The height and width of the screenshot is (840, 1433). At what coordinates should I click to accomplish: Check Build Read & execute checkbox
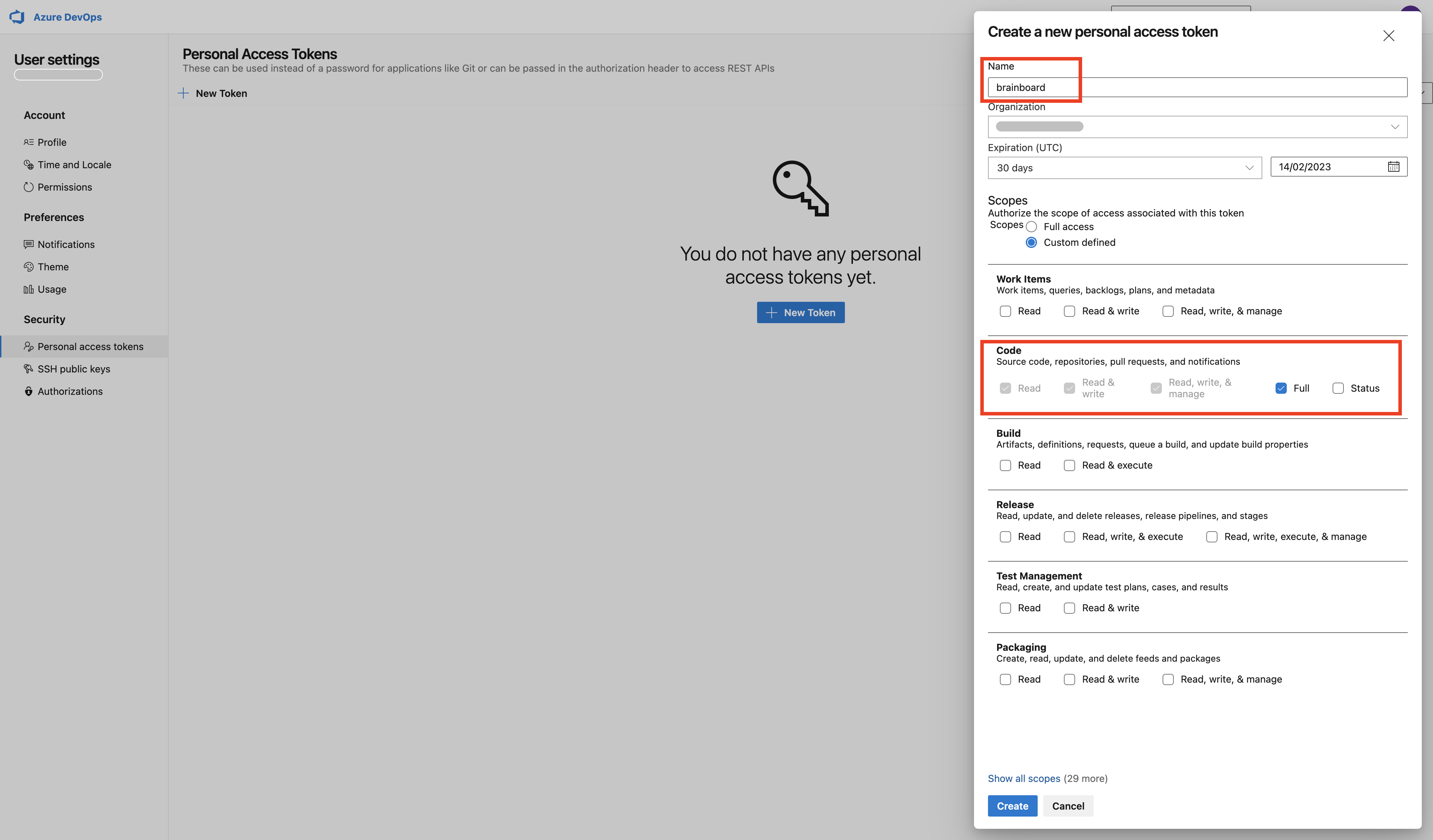(x=1070, y=465)
